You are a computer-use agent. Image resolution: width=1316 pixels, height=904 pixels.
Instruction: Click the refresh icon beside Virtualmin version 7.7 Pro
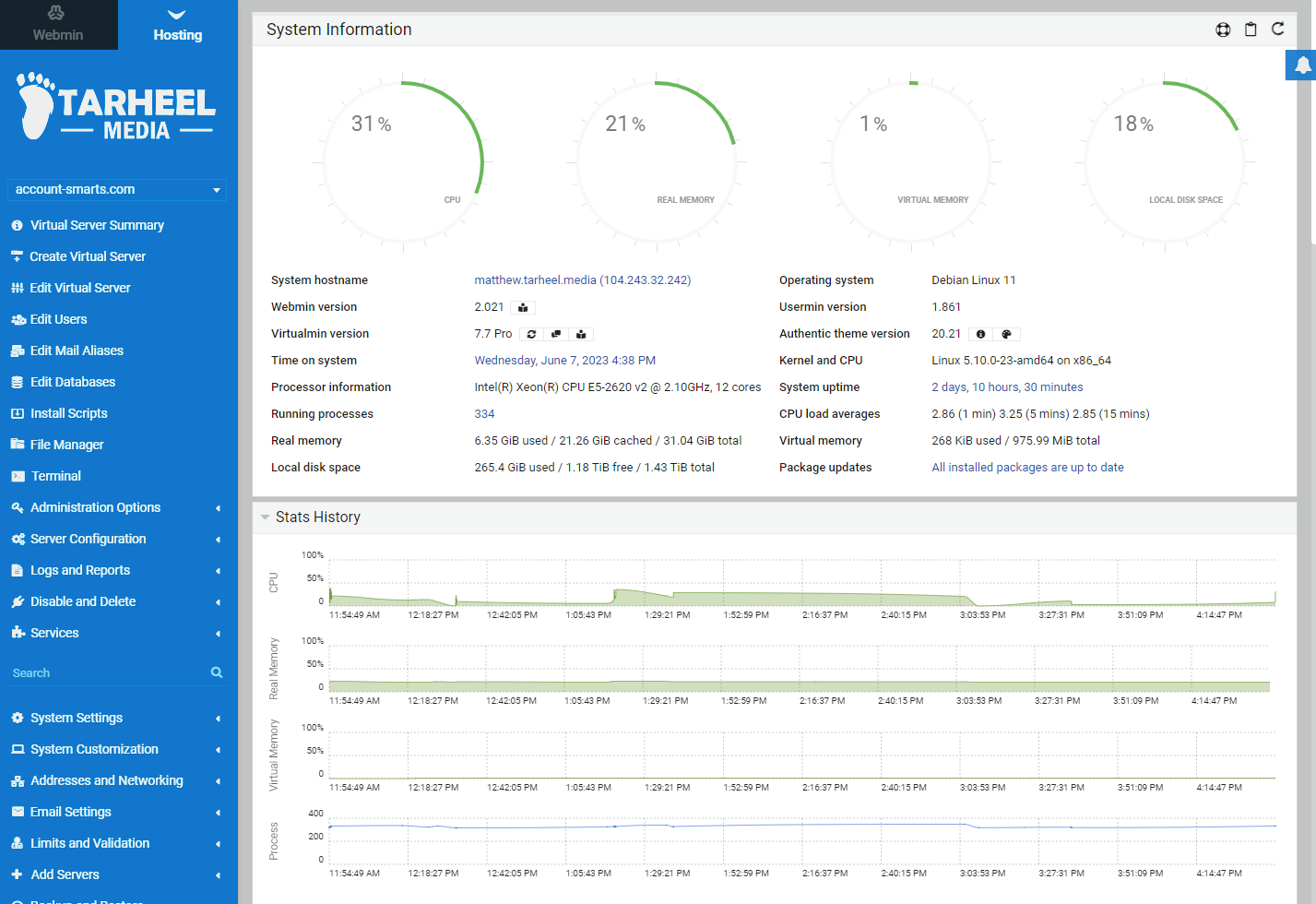click(531, 335)
